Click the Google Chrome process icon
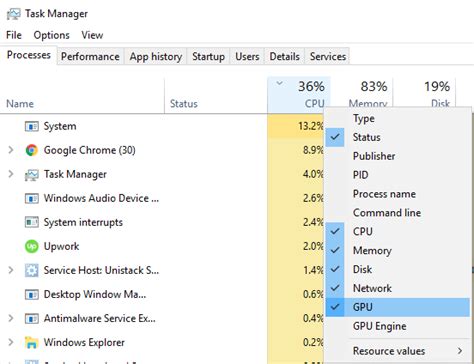Screen dimensions: 474x364 [32, 150]
